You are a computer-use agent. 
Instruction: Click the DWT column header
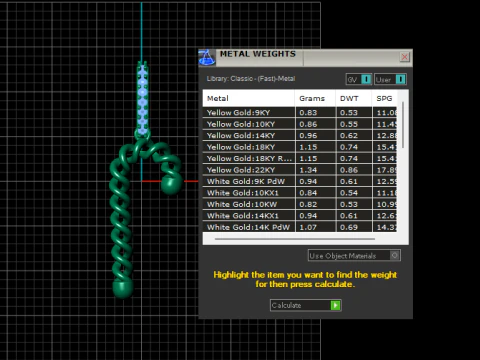point(354,98)
